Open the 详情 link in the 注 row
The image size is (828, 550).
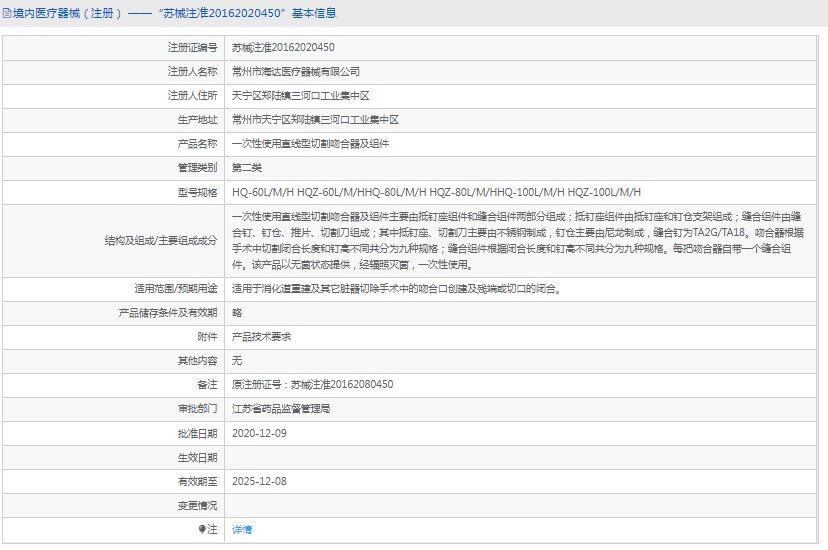tap(242, 529)
